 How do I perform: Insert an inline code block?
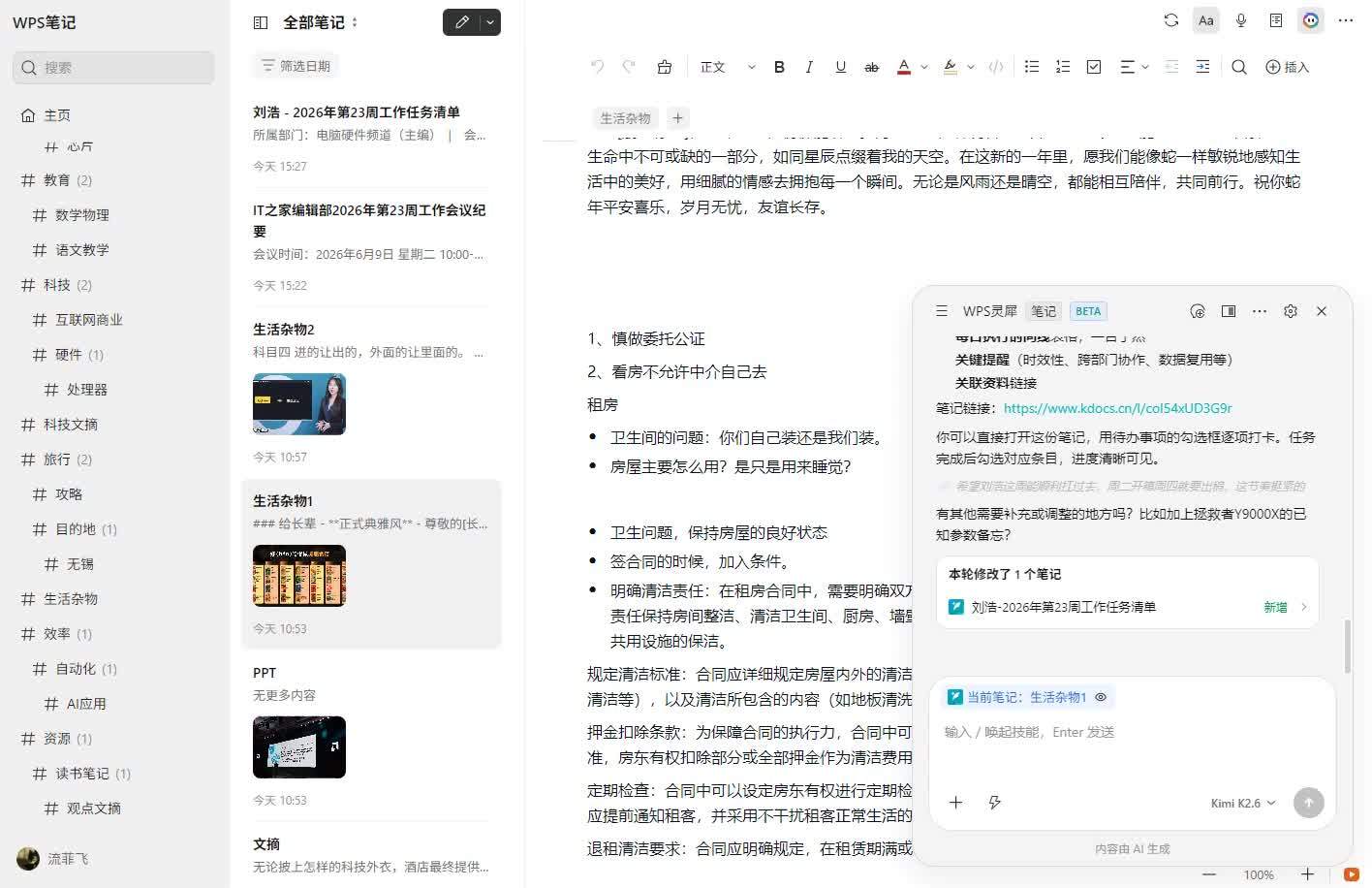click(996, 67)
